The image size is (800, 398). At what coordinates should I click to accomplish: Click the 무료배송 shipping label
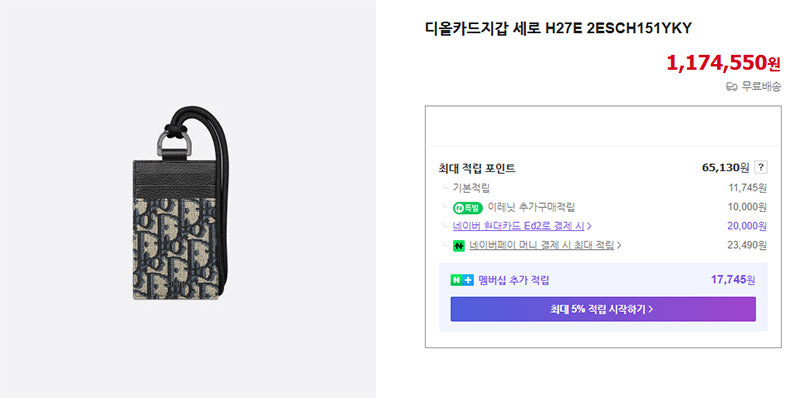pos(761,87)
